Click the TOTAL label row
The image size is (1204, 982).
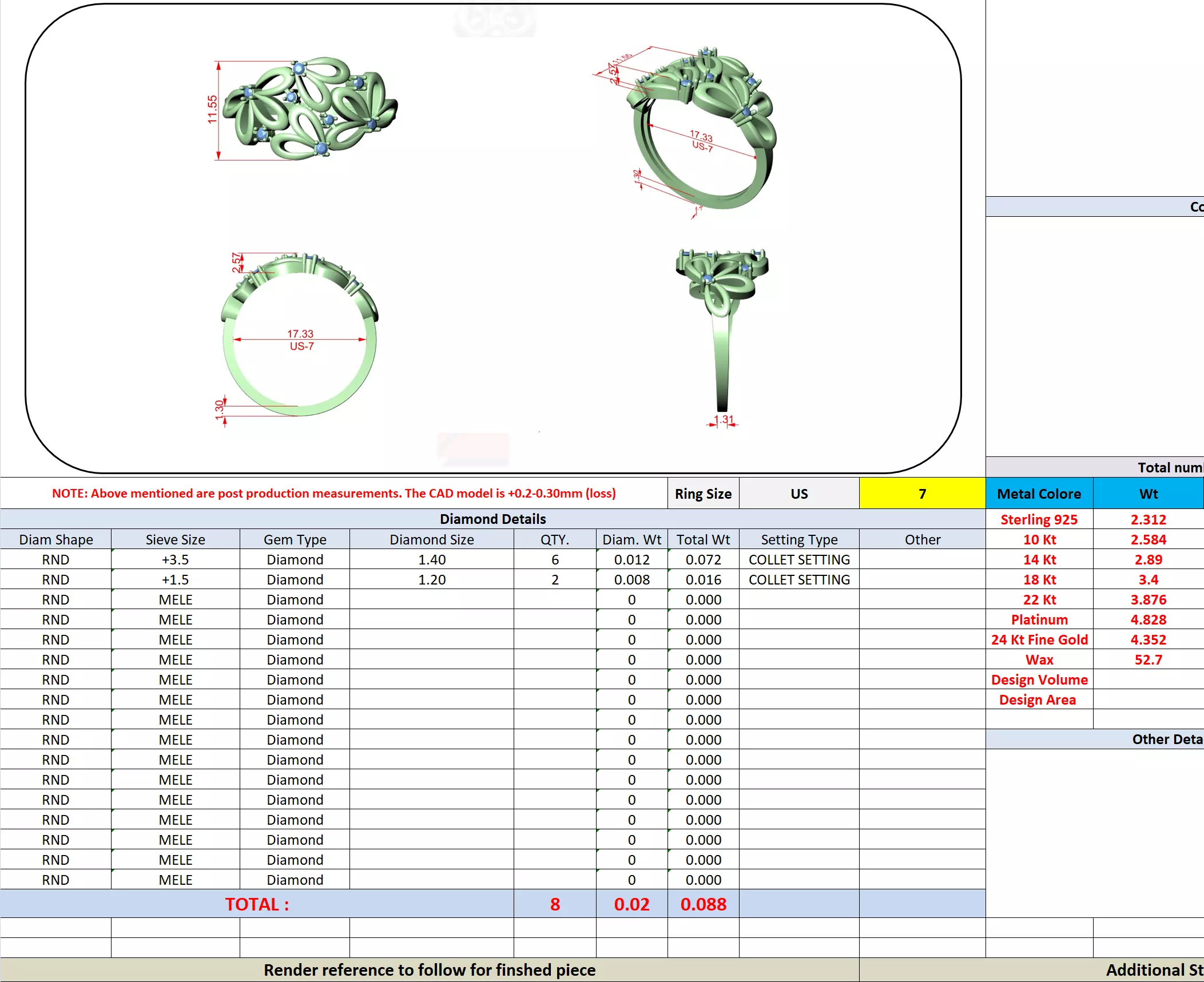[257, 904]
